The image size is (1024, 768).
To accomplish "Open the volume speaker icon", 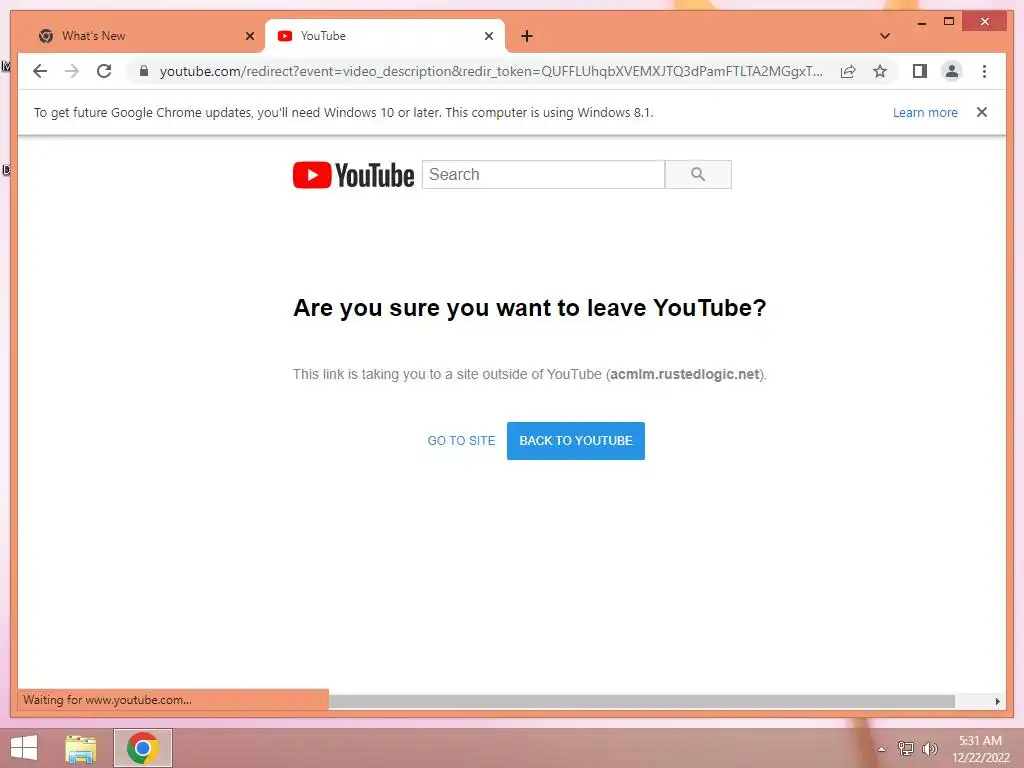I will (929, 748).
